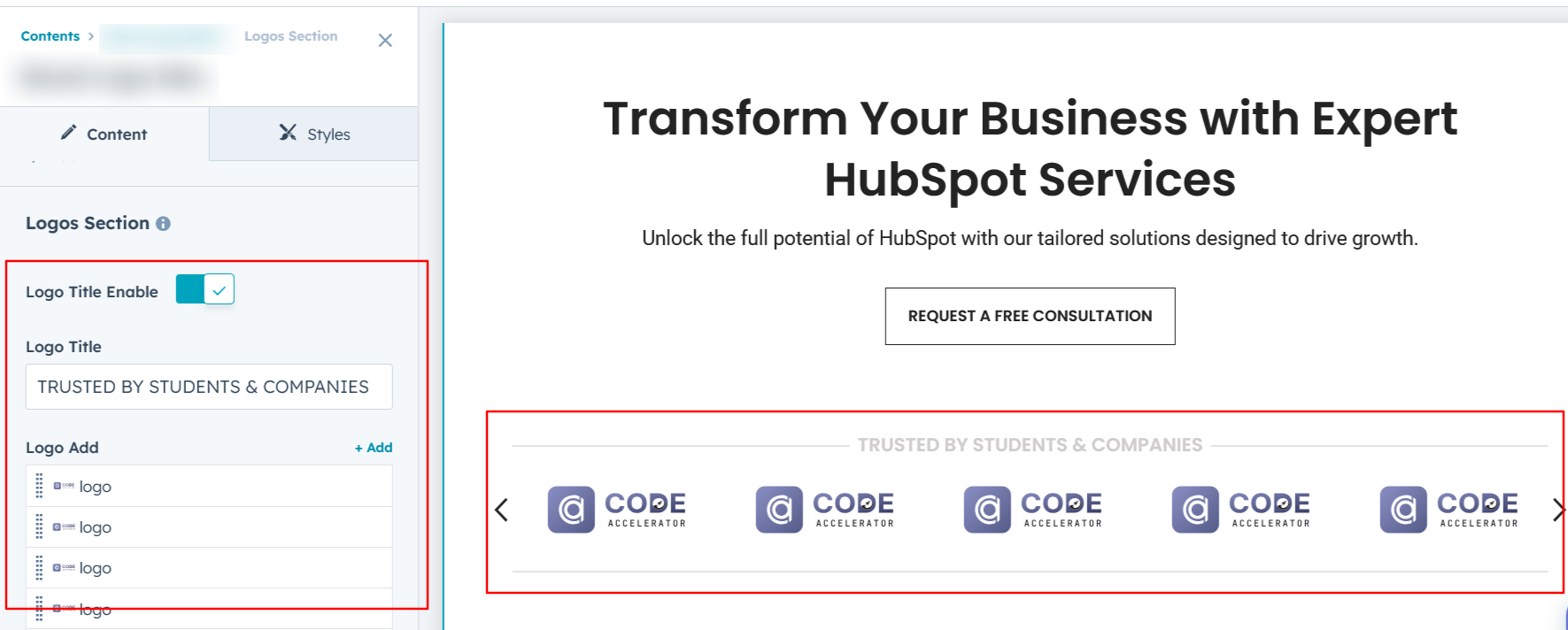The height and width of the screenshot is (630, 1568).
Task: Select the Trusted By Students & Companies preview heading
Action: [x=1030, y=445]
